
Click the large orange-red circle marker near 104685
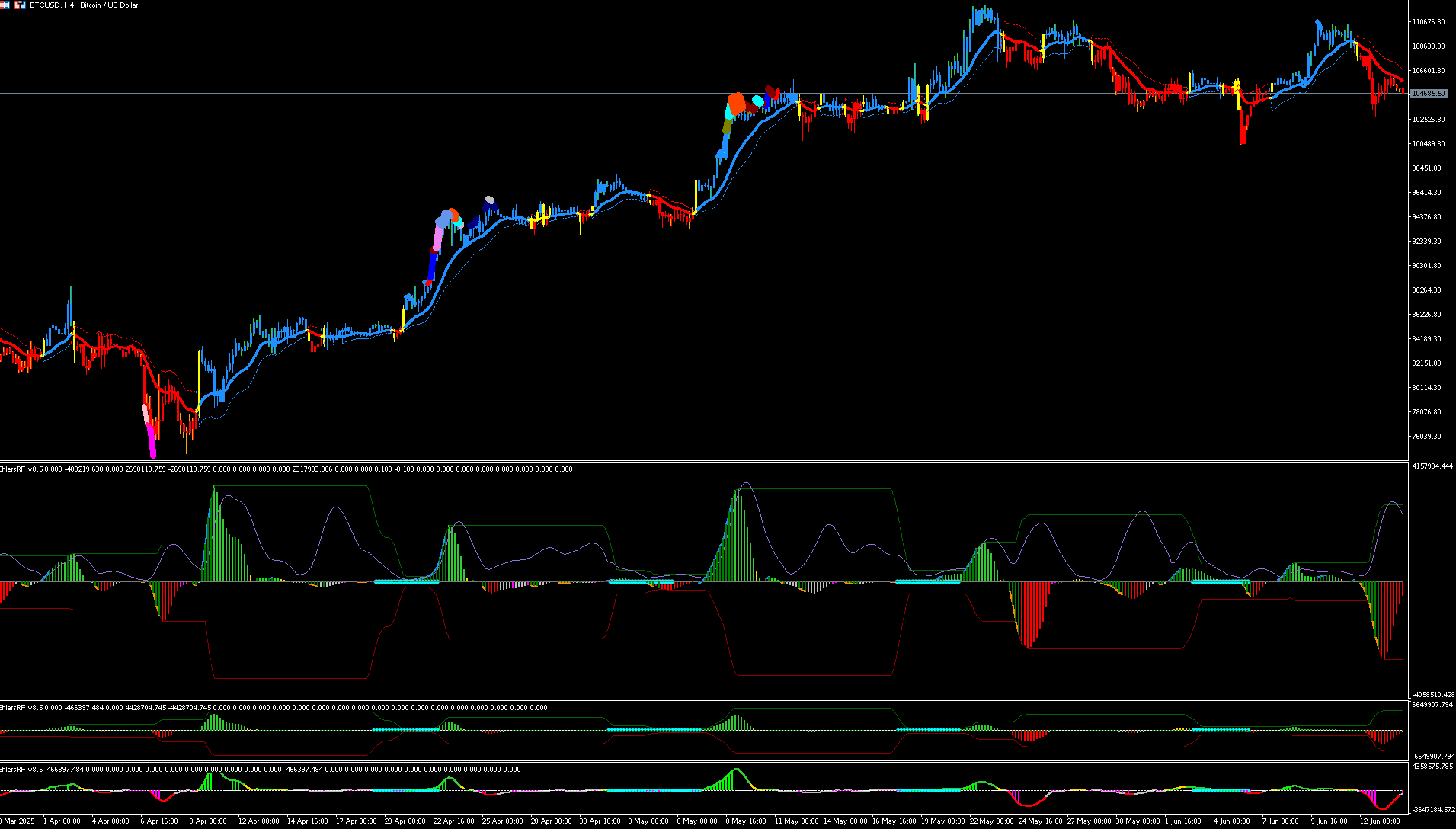pyautogui.click(x=737, y=103)
